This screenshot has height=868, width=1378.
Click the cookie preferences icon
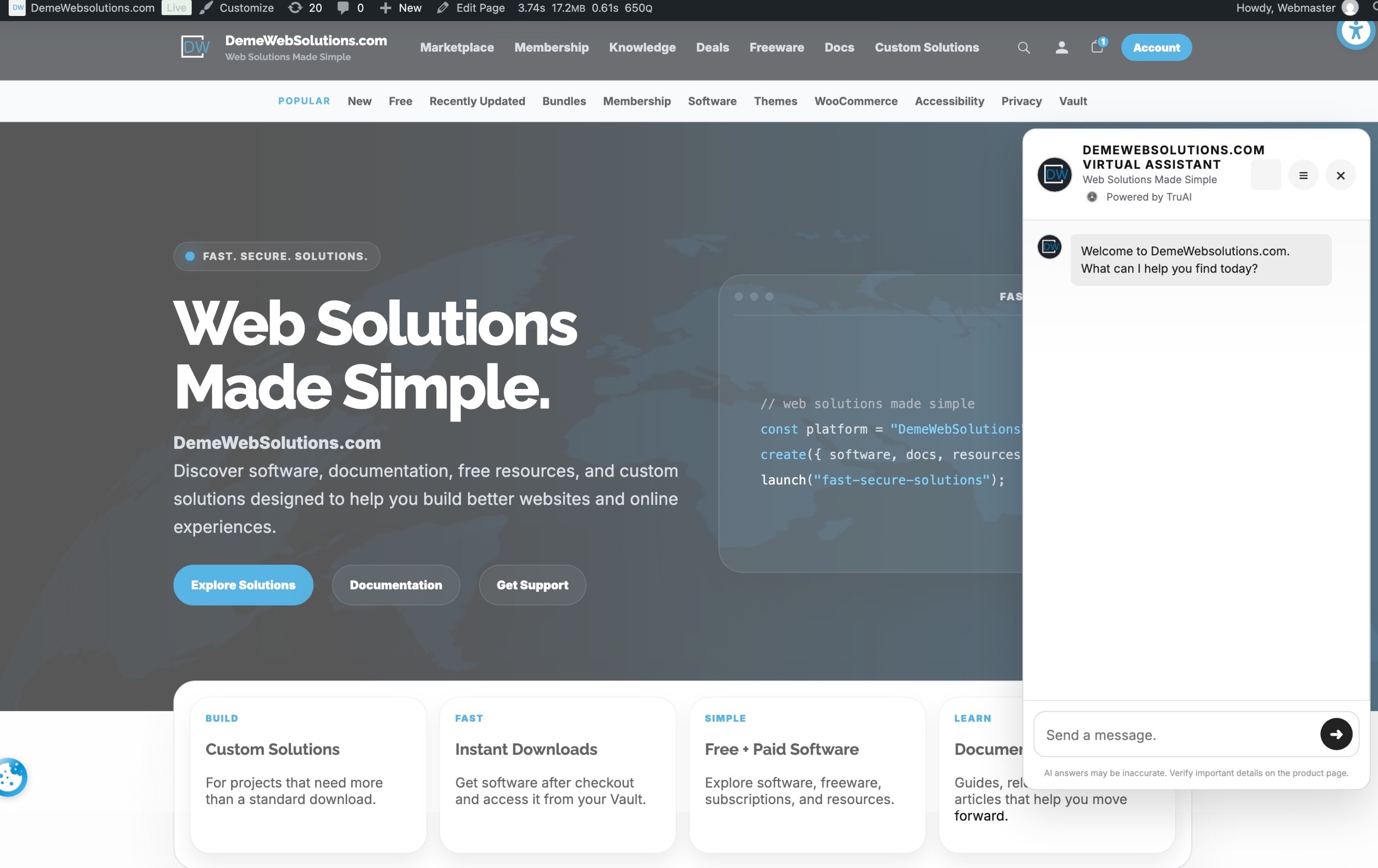(11, 776)
